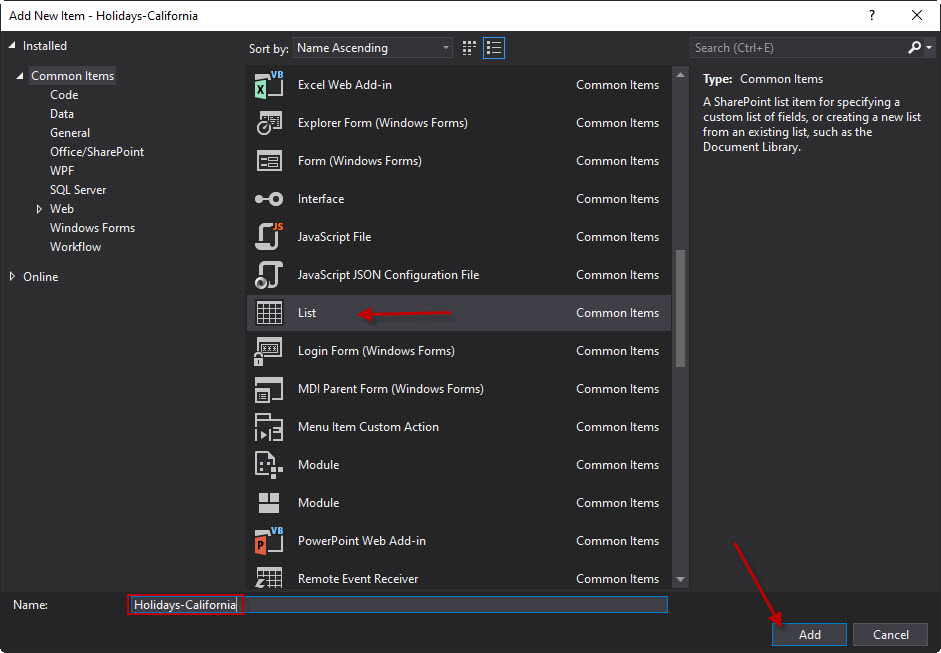Screen dimensions: 941x653
Task: Click the JavaScript JSON Configuration File icon
Action: pyautogui.click(x=269, y=275)
